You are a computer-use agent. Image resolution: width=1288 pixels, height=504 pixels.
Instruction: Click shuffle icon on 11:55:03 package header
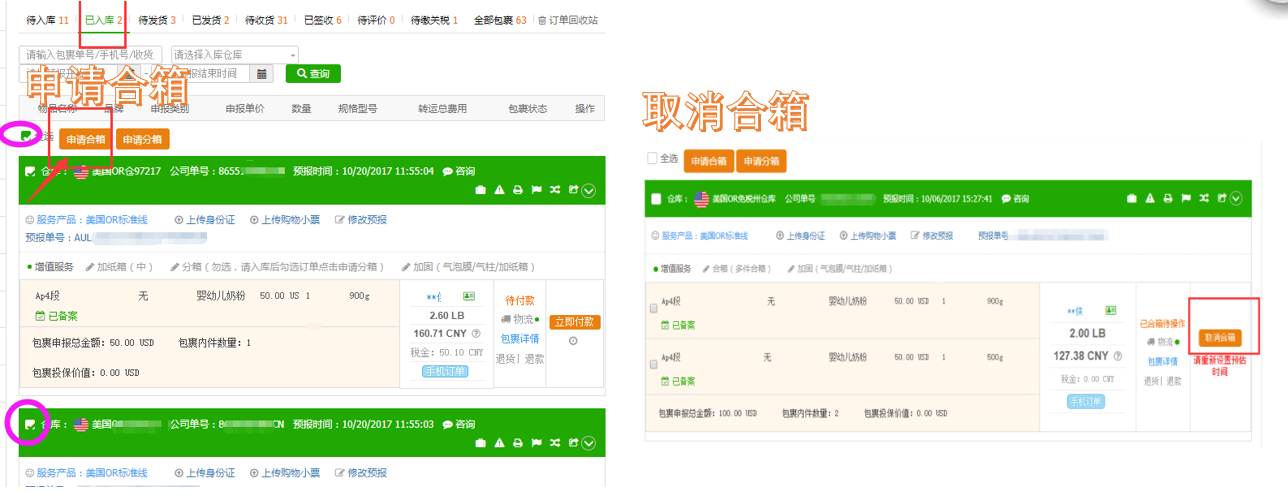[554, 443]
